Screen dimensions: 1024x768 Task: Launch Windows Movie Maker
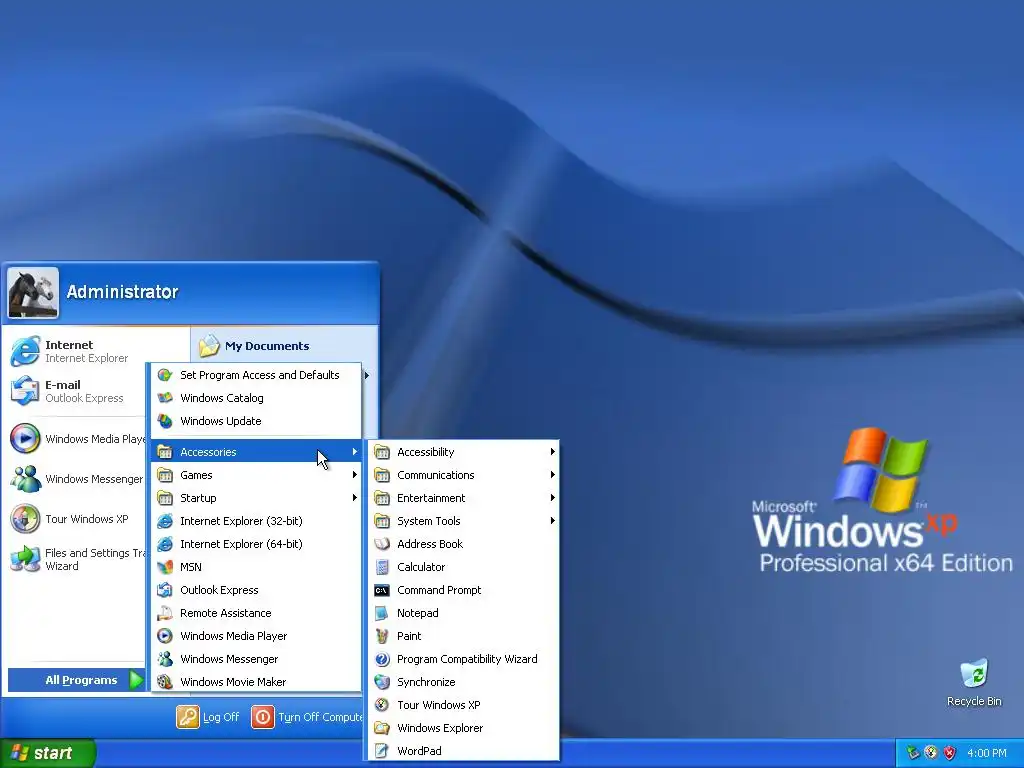pos(256,682)
